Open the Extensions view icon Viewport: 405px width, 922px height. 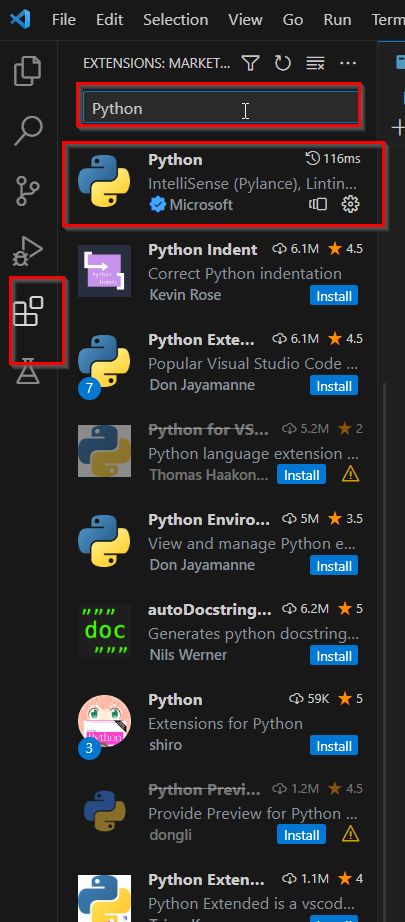[28, 311]
